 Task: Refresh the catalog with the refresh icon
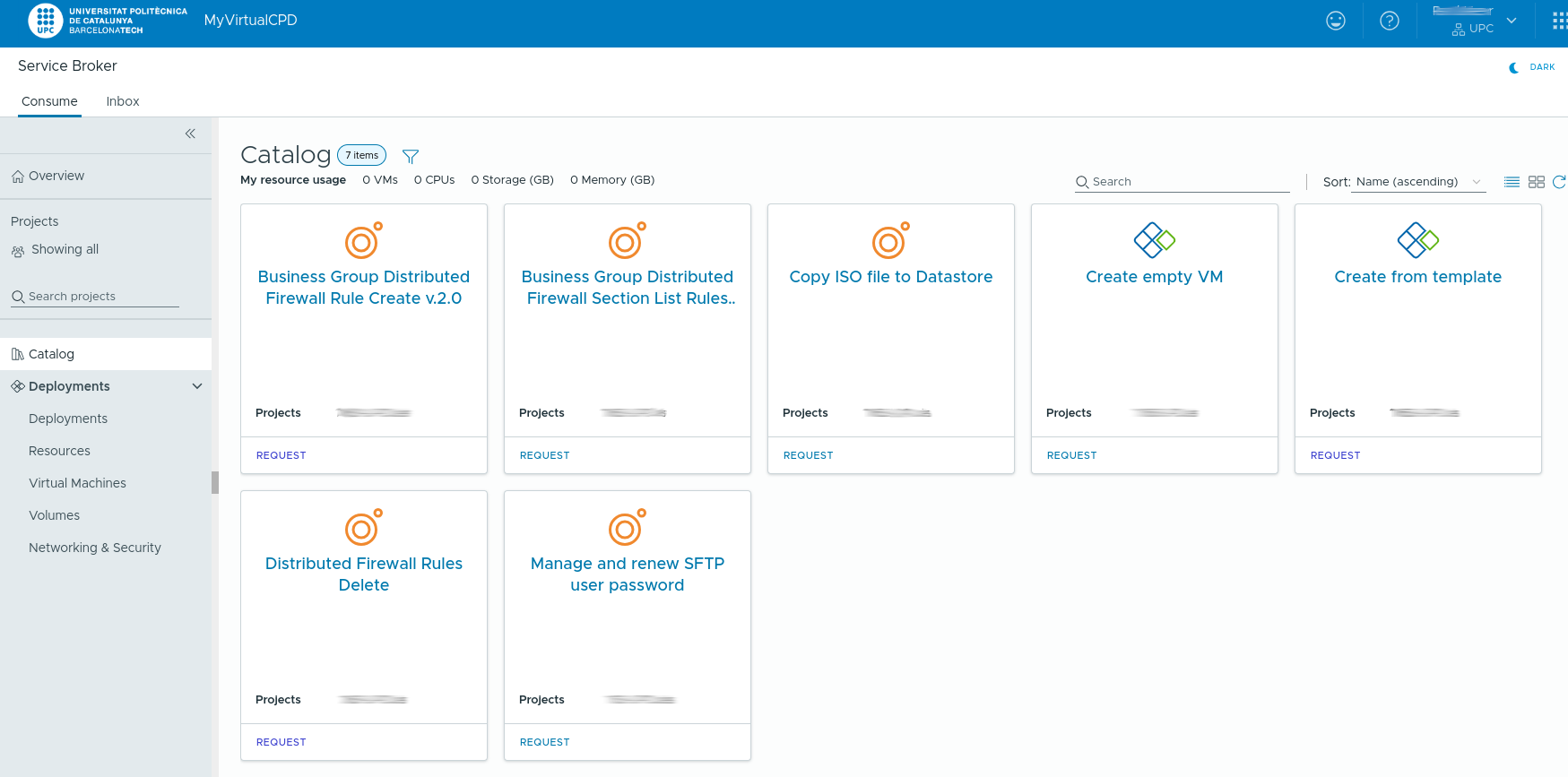(1559, 182)
